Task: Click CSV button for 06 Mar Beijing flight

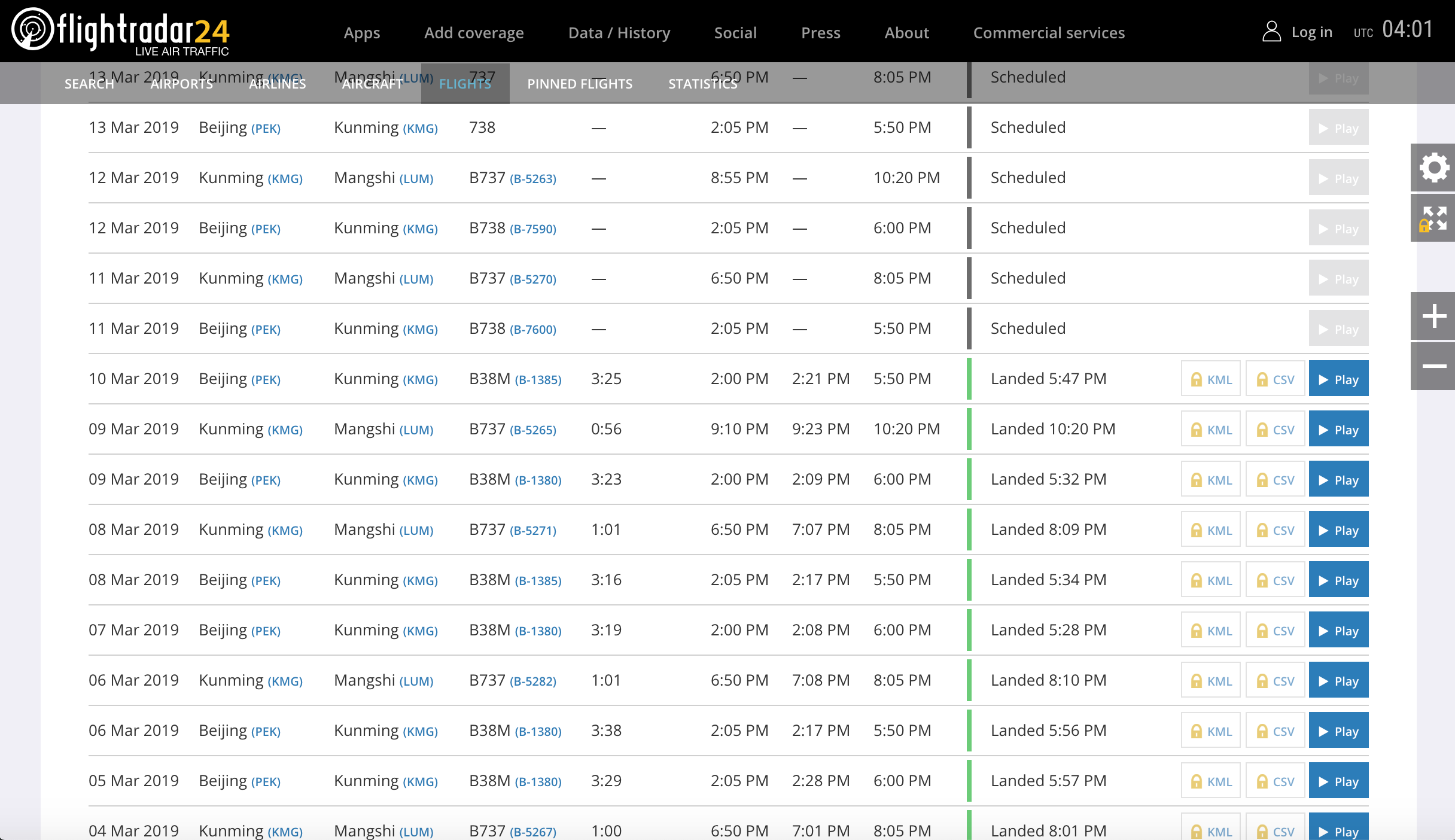Action: tap(1275, 731)
